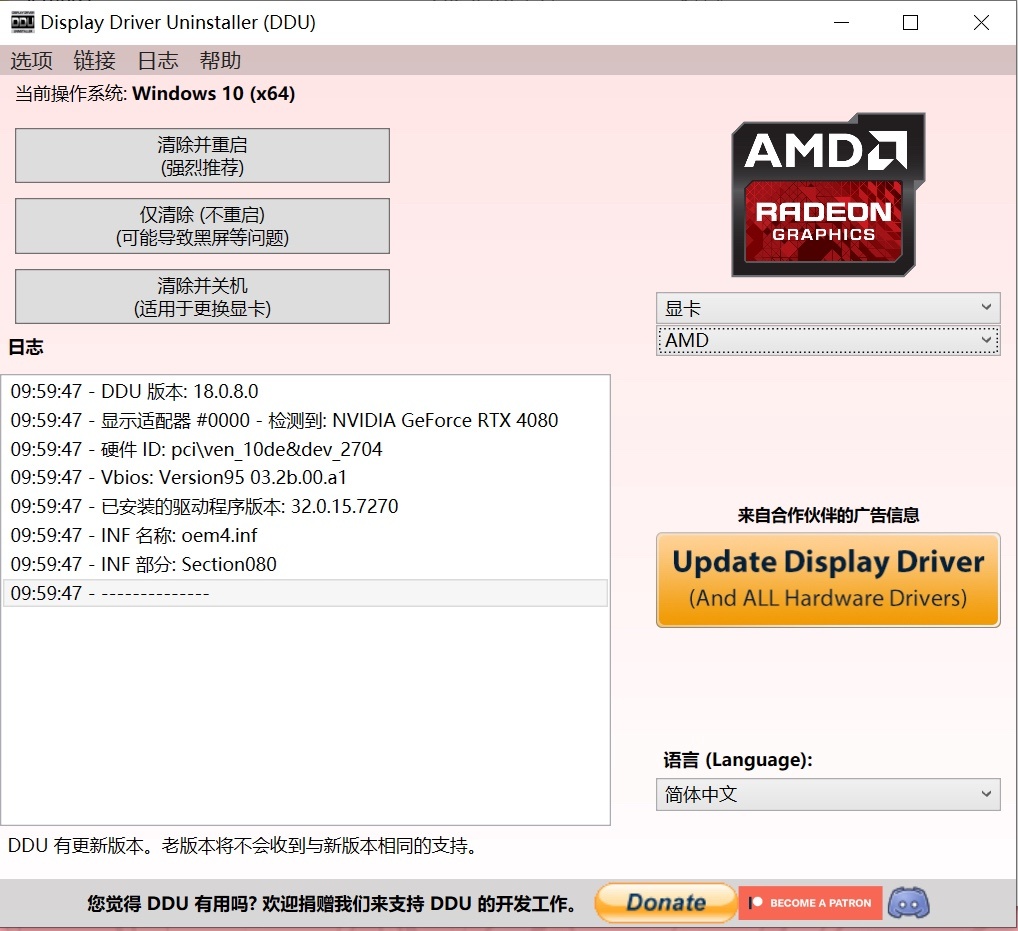This screenshot has width=1018, height=931.
Task: Open the 日志 menu
Action: (x=158, y=60)
